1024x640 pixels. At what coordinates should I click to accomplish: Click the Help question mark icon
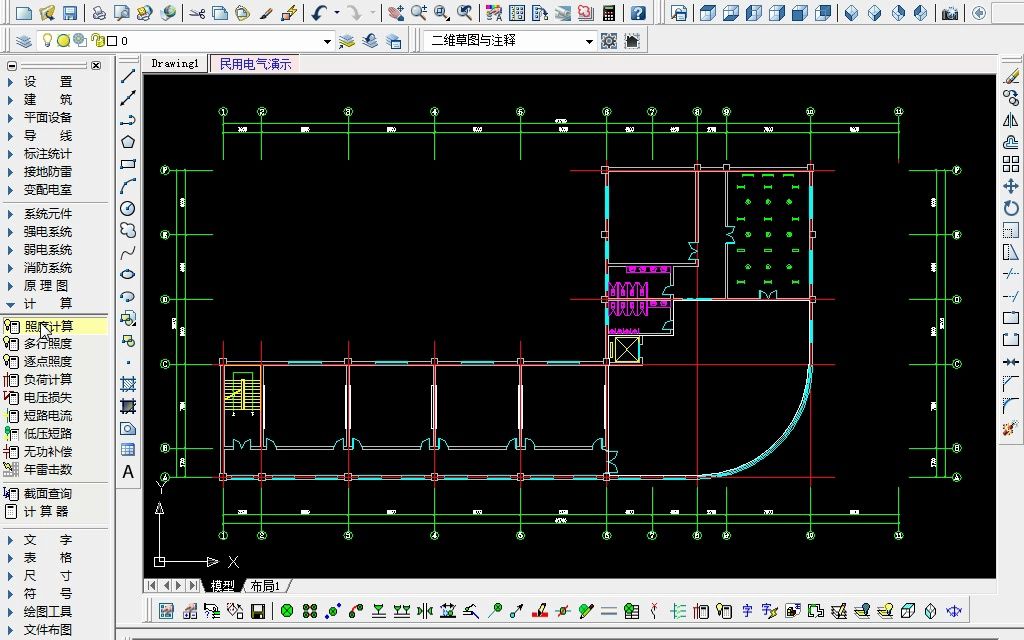639,12
